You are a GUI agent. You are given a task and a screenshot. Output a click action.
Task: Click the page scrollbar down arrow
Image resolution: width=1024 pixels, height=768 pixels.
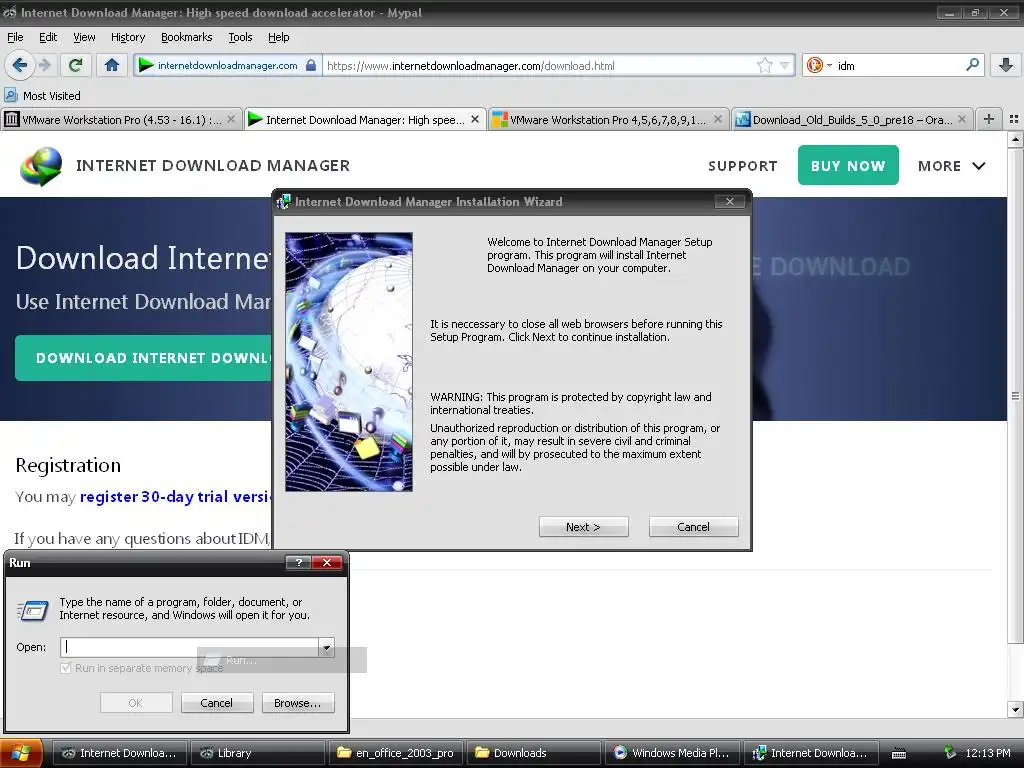pyautogui.click(x=1015, y=709)
